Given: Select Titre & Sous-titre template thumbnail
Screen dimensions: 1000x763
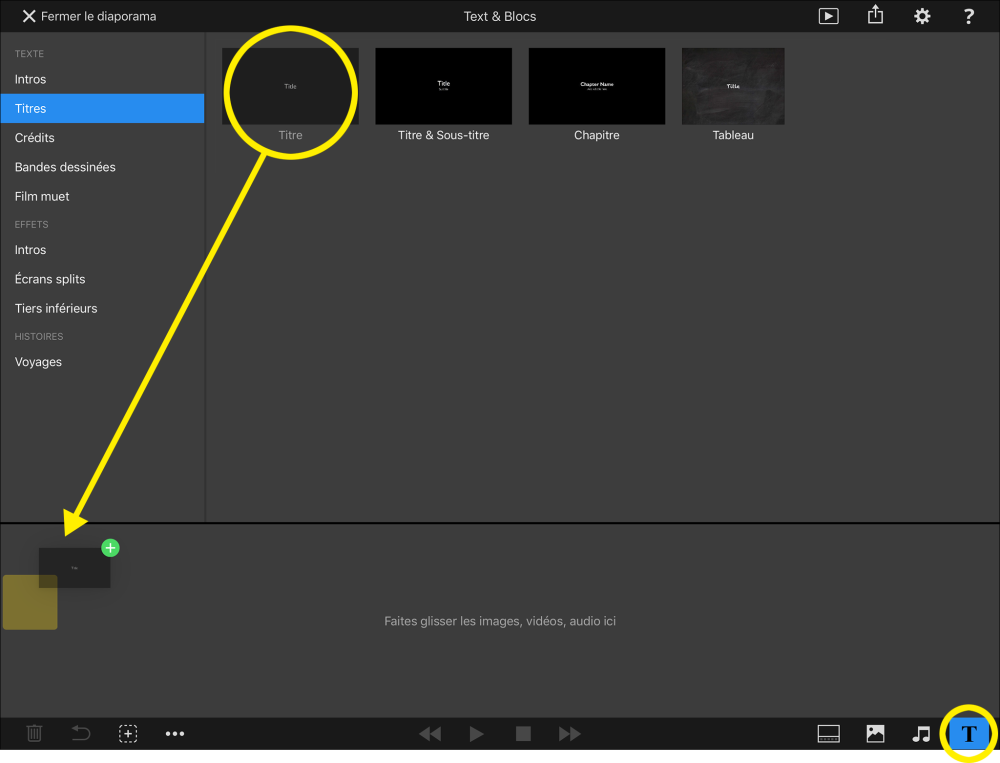Looking at the screenshot, I should pos(443,86).
